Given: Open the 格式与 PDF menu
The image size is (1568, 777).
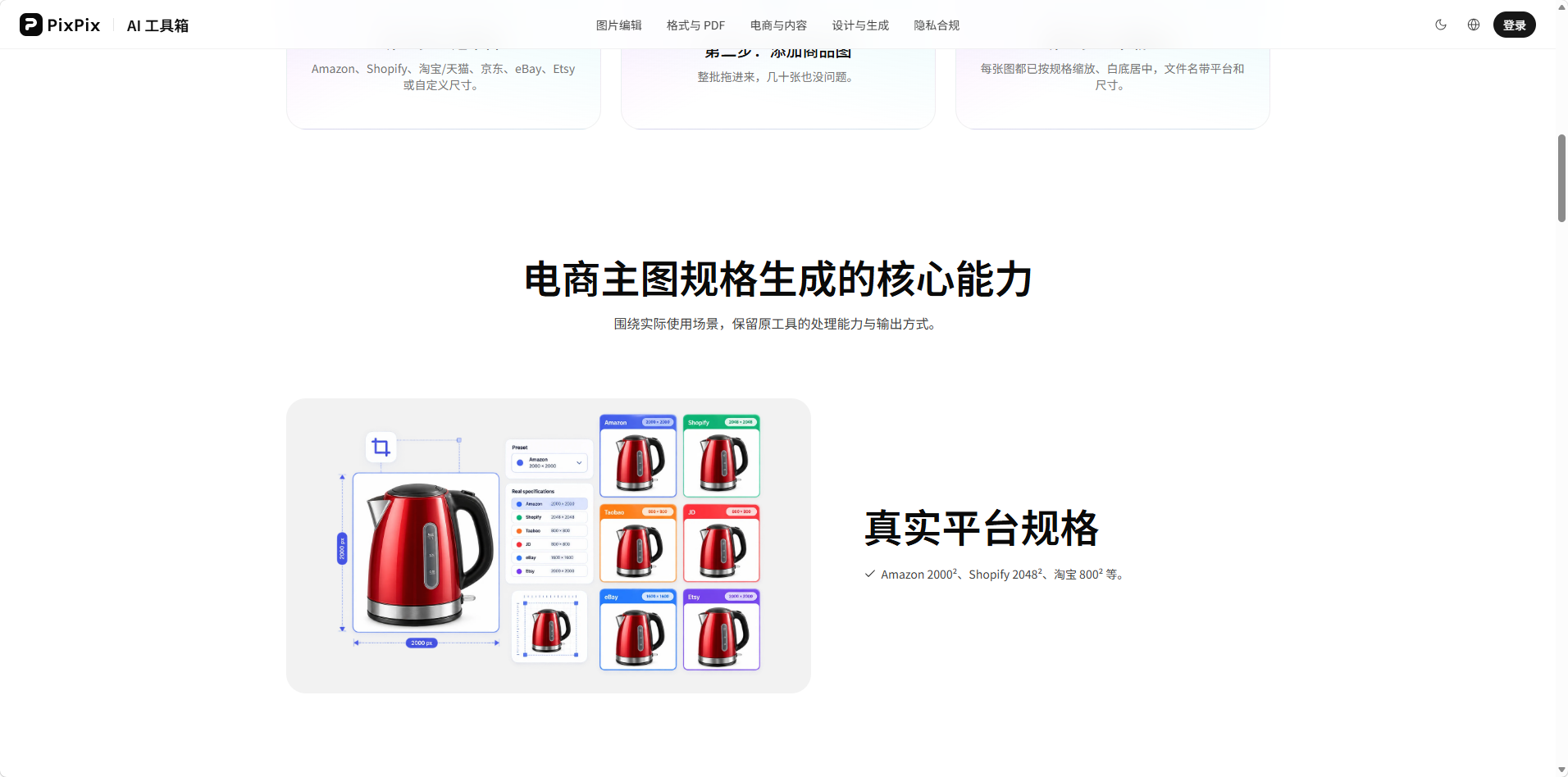Looking at the screenshot, I should click(695, 25).
